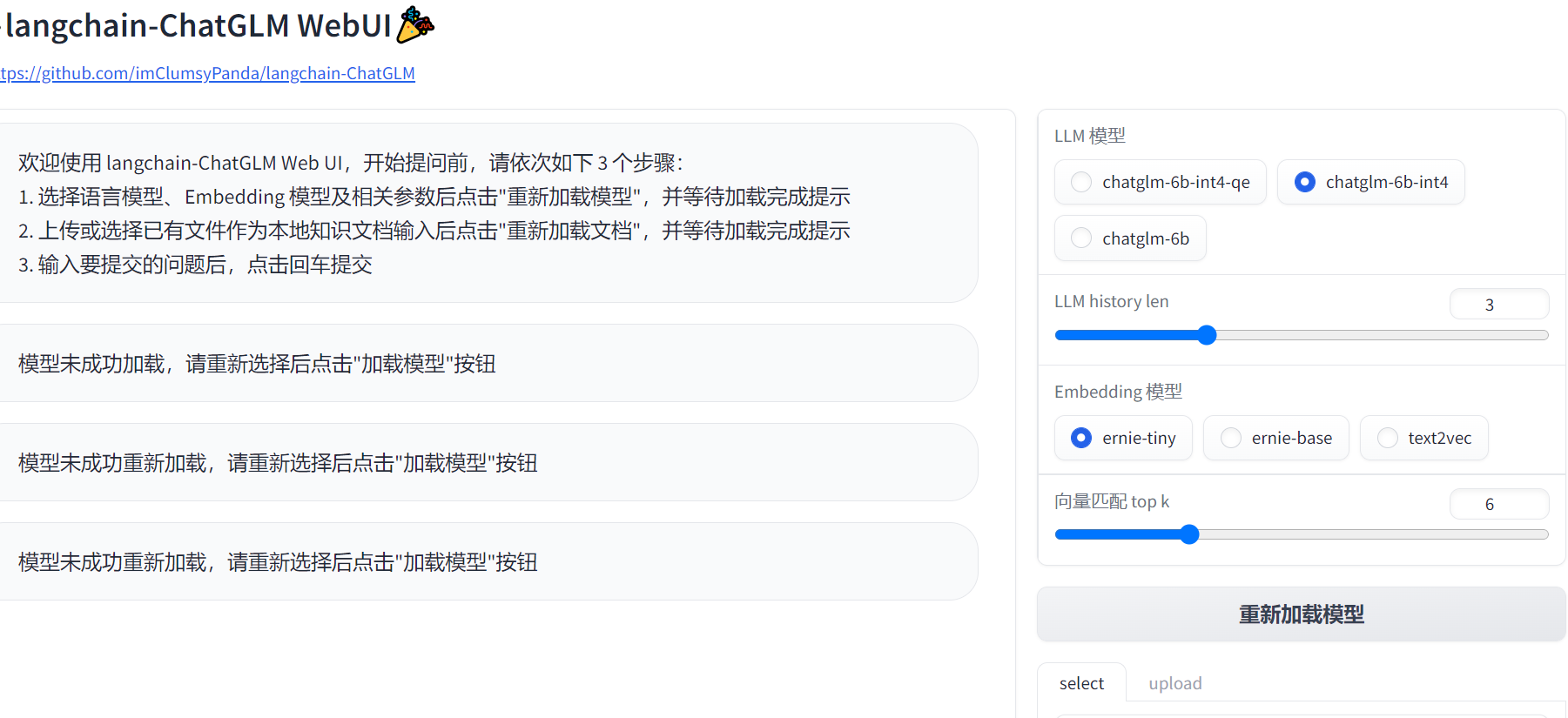Select the chatglm-6b-int4-qe model
The height and width of the screenshot is (718, 1568).
click(1160, 182)
